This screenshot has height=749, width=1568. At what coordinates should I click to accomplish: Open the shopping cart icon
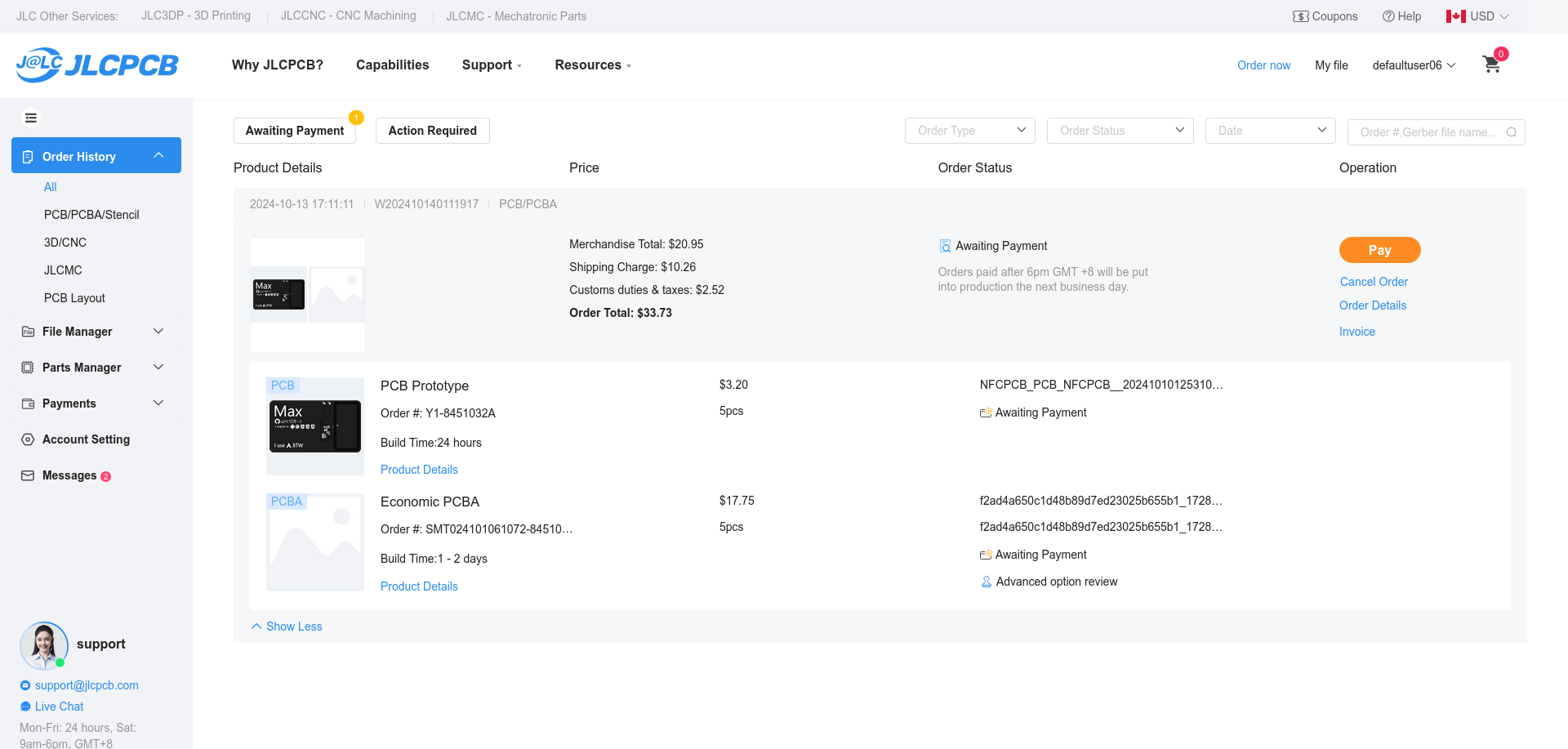click(1491, 65)
